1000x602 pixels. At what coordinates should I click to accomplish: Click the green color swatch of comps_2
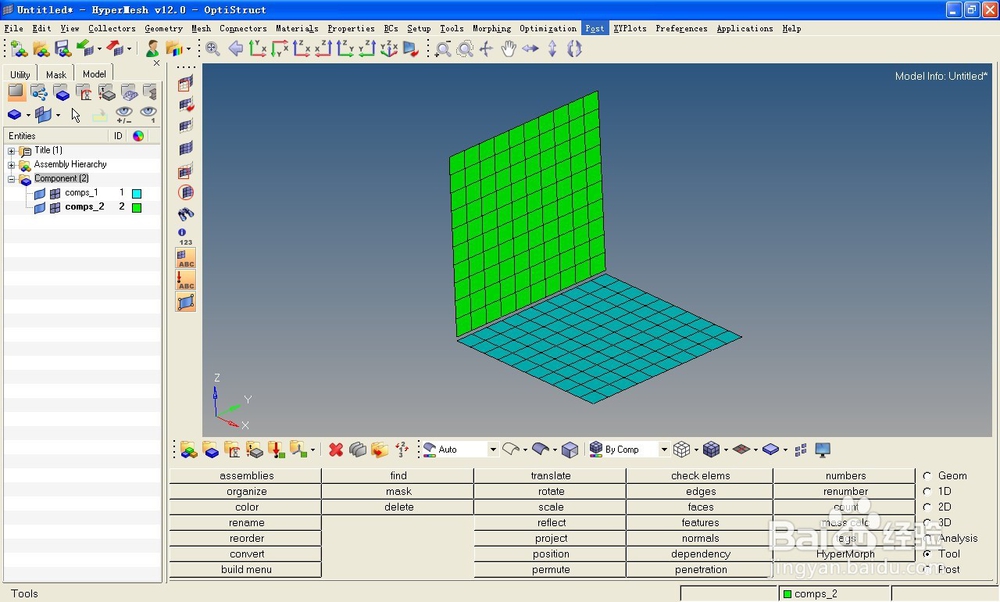pyautogui.click(x=136, y=207)
